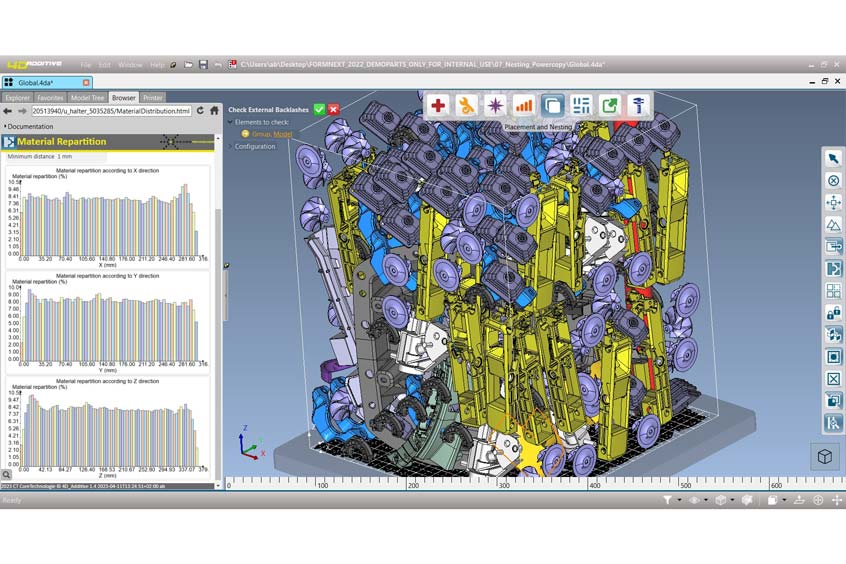Click the padlock icon in right toolbar
Screen dimensions: 846x564
(833, 313)
